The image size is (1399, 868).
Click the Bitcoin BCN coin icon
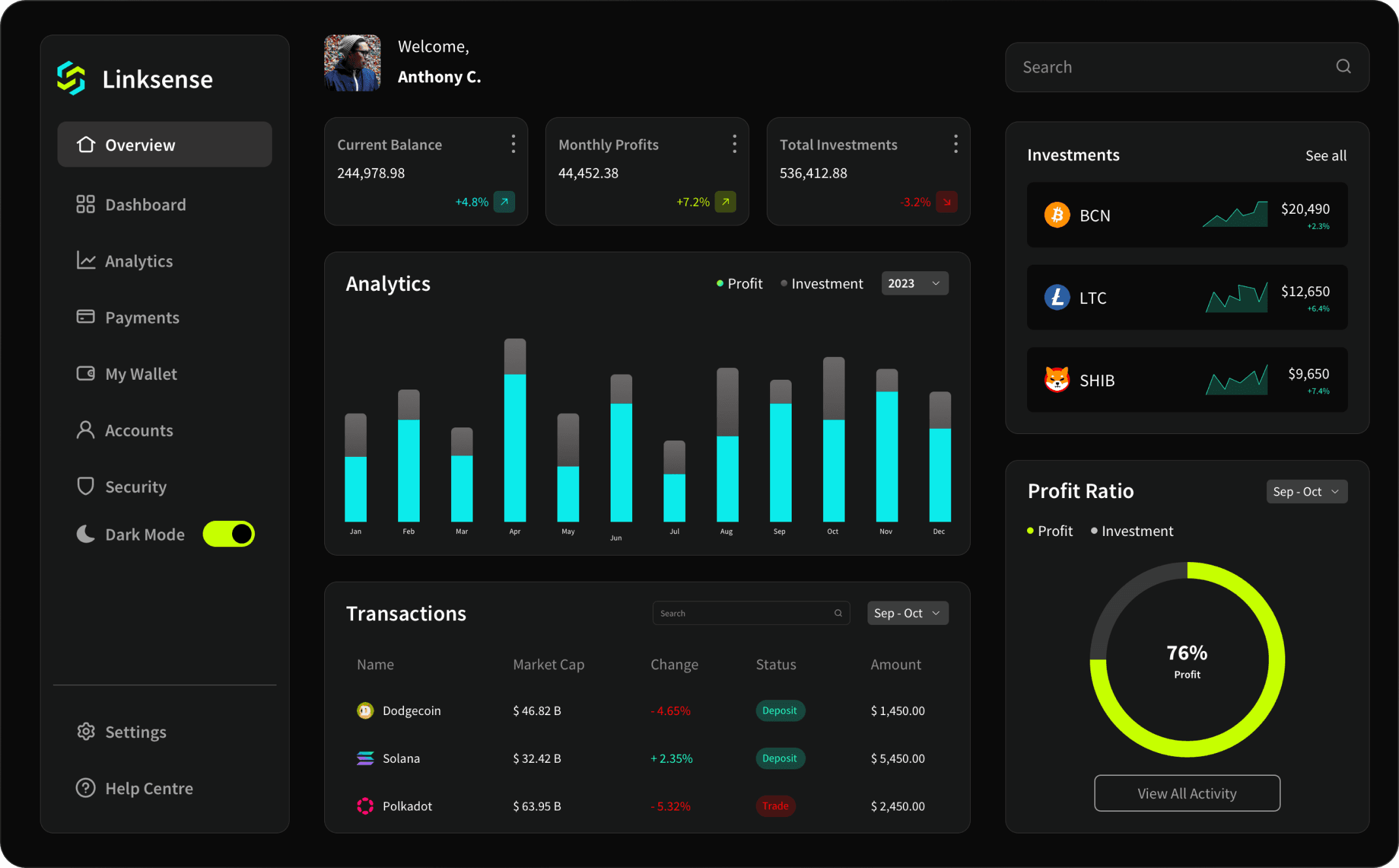1056,215
